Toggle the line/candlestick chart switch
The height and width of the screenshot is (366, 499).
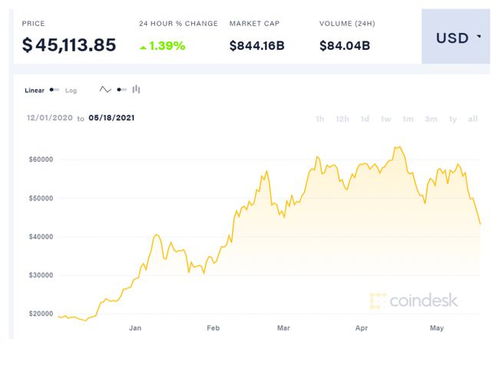122,90
